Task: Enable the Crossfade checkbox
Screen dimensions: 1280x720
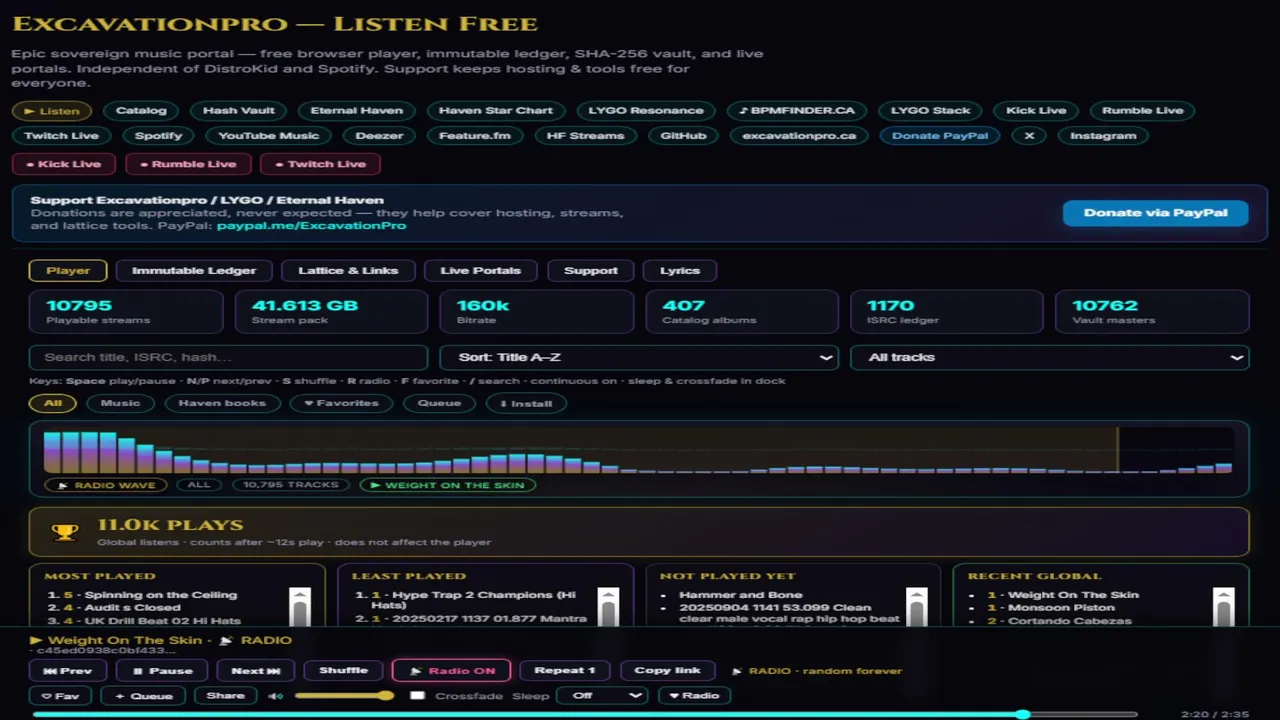Action: point(417,696)
